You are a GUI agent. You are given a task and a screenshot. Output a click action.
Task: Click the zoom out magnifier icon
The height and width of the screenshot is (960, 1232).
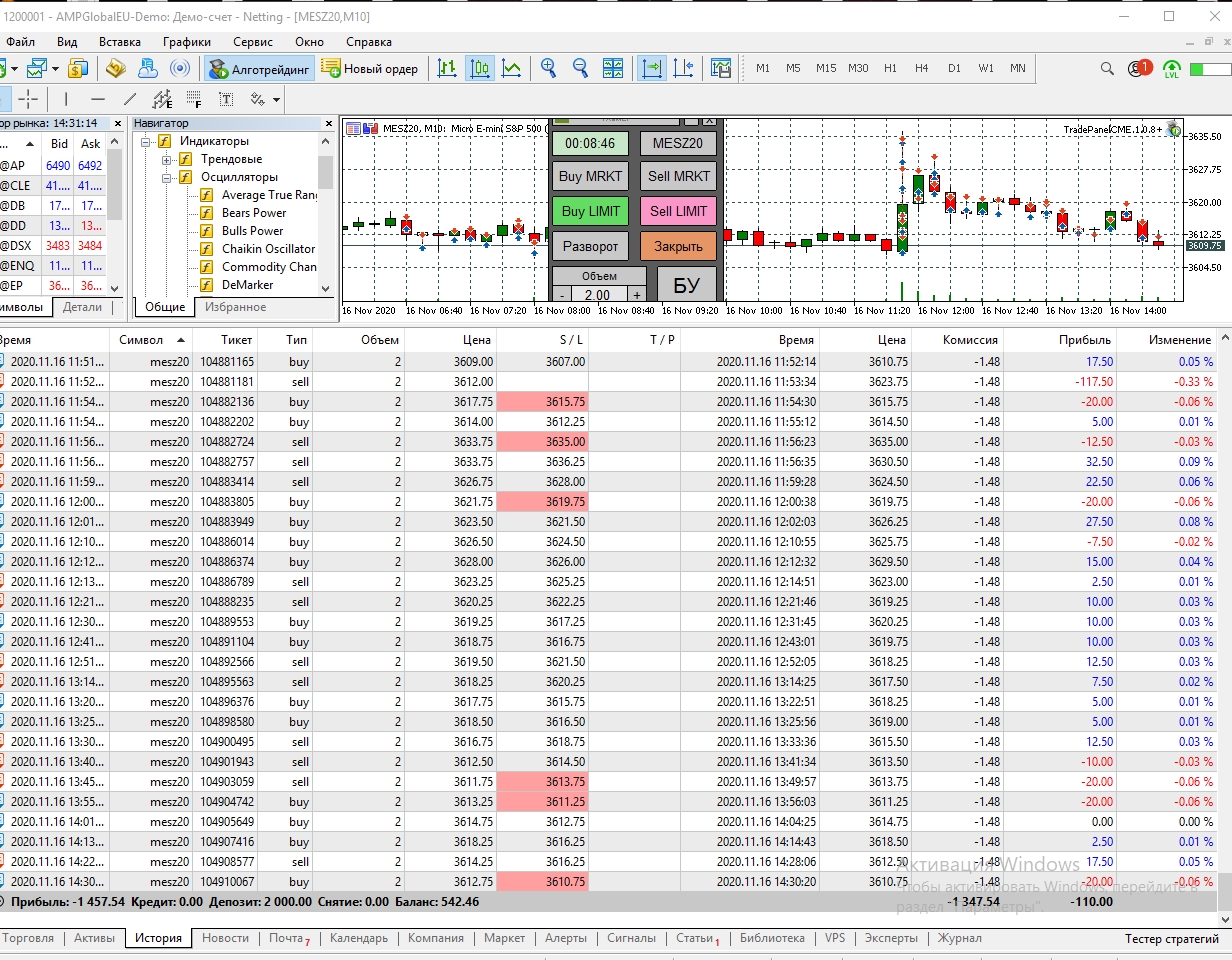580,68
